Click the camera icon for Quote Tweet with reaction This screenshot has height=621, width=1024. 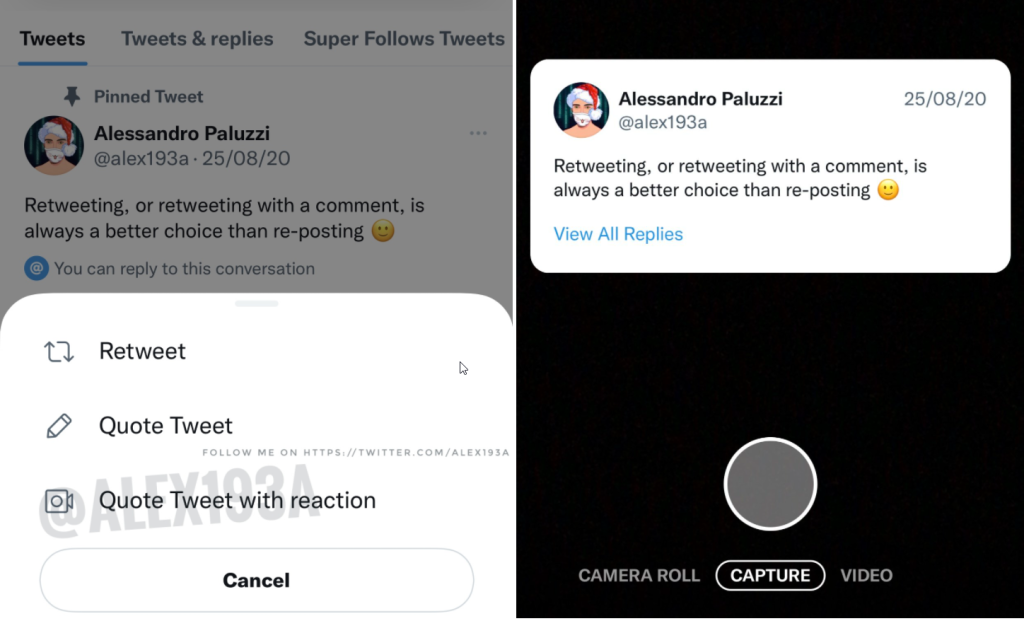(x=59, y=500)
